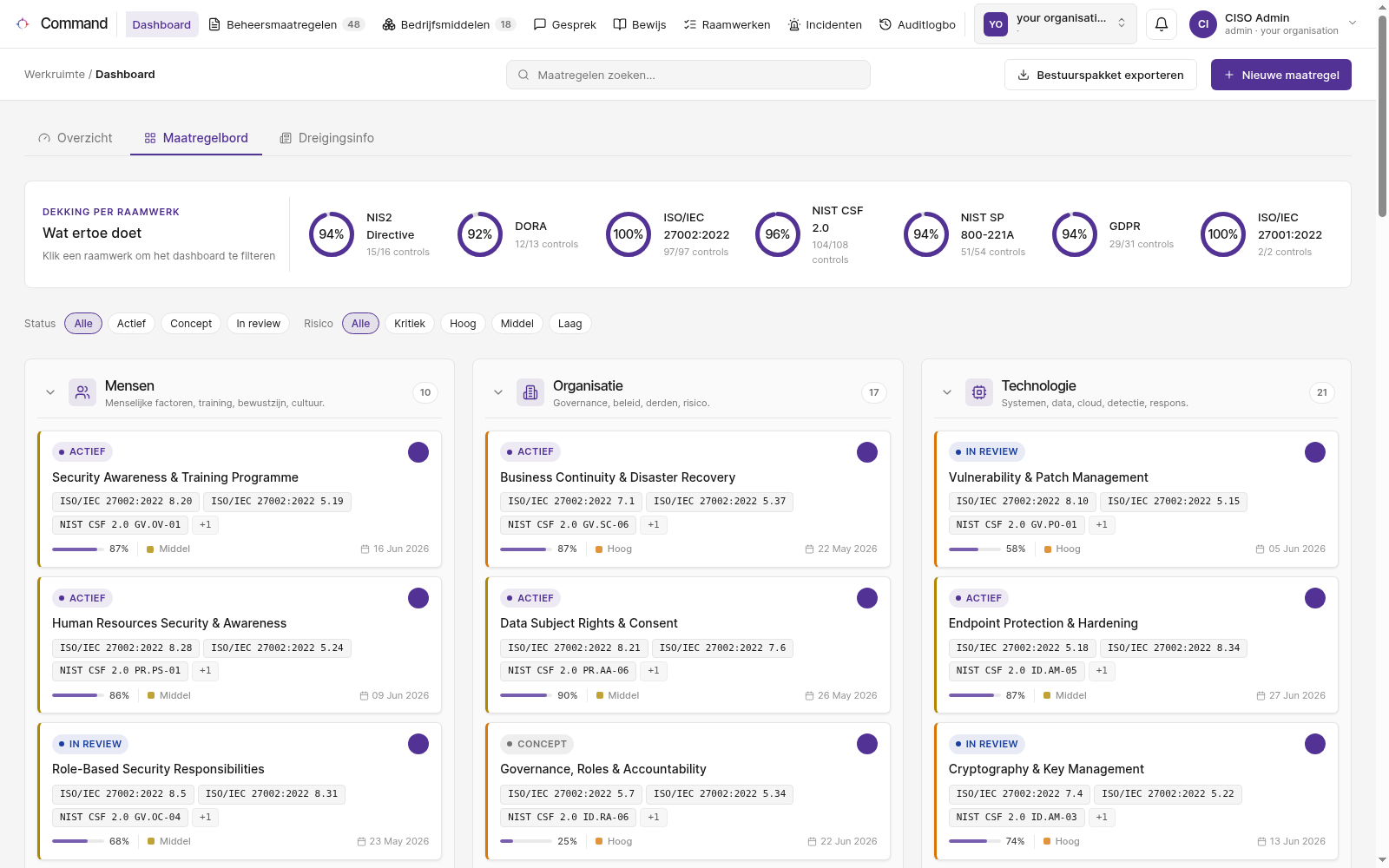The height and width of the screenshot is (868, 1389).
Task: Select the In review status filter
Action: click(258, 324)
